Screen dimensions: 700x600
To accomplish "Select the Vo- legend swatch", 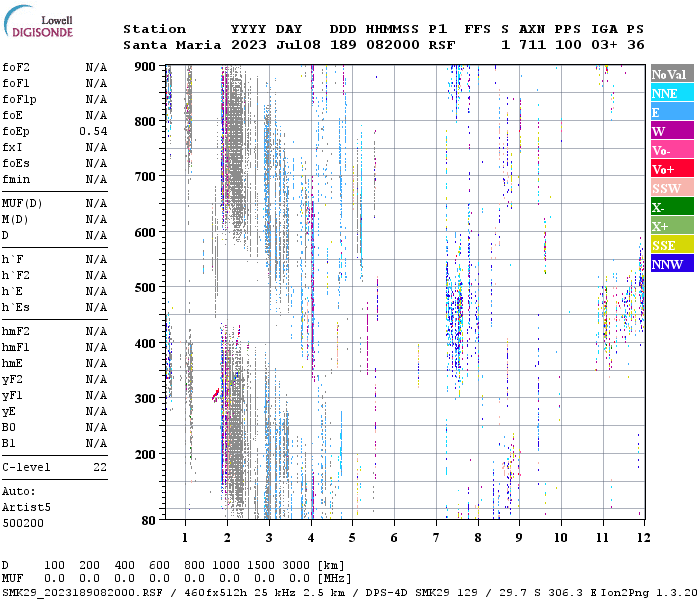I will tap(672, 150).
